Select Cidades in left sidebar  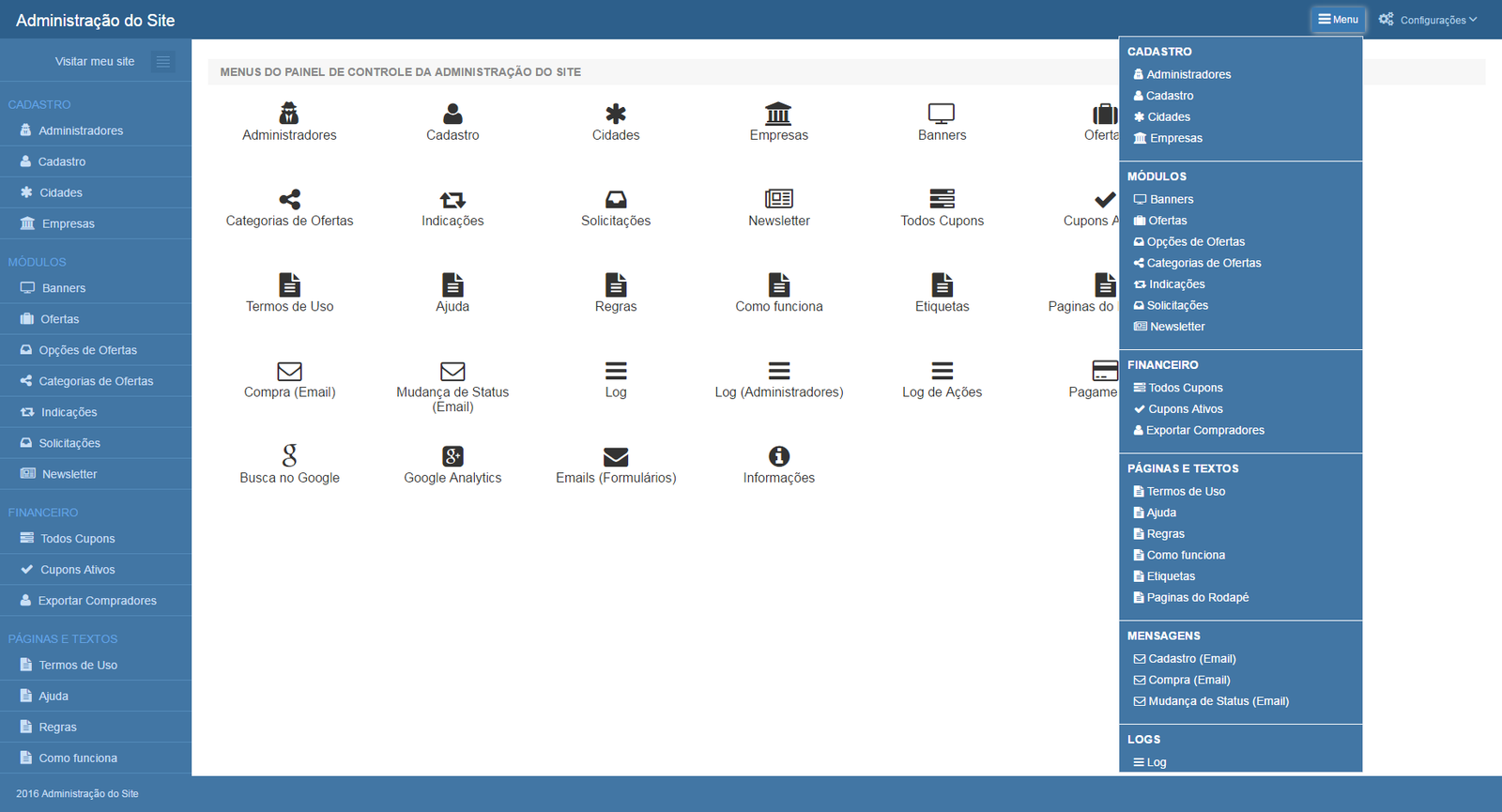click(x=96, y=192)
